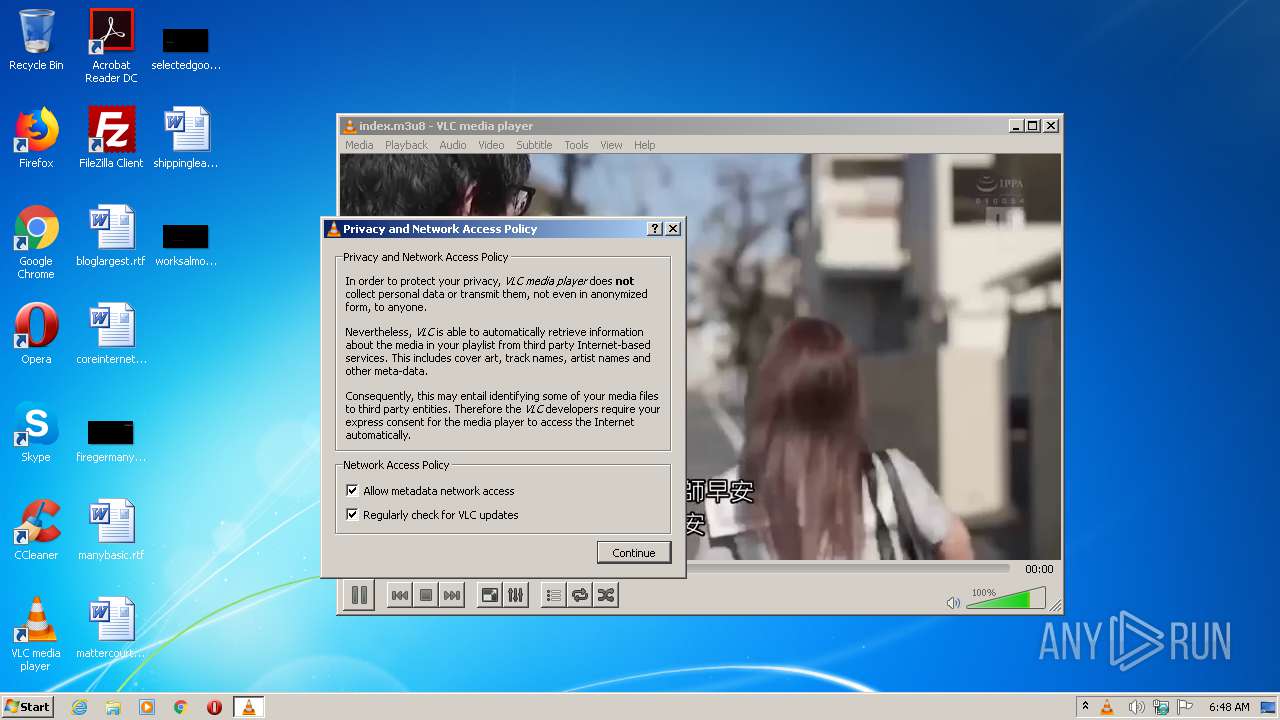Open the View menu

611,145
